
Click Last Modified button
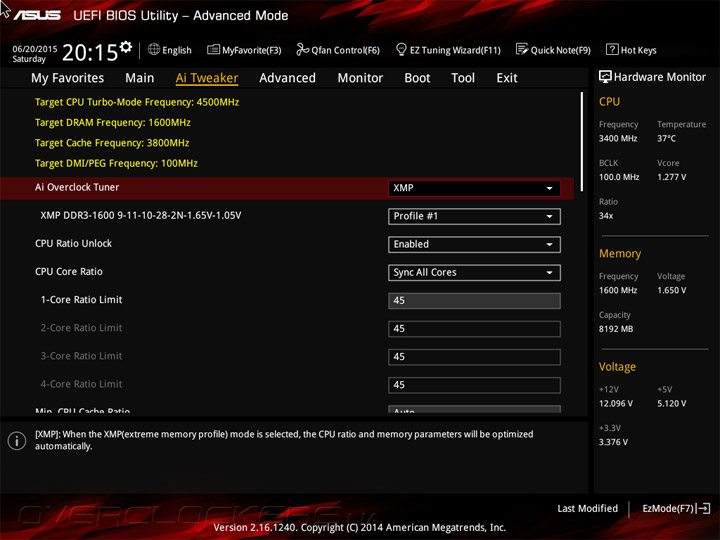point(587,508)
